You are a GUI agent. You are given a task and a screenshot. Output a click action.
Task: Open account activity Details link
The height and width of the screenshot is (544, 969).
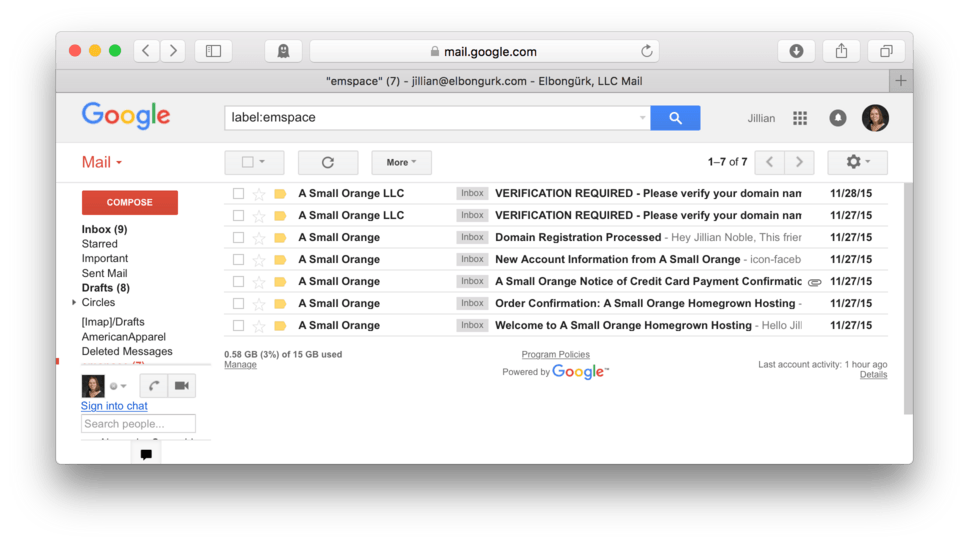pyautogui.click(x=873, y=375)
